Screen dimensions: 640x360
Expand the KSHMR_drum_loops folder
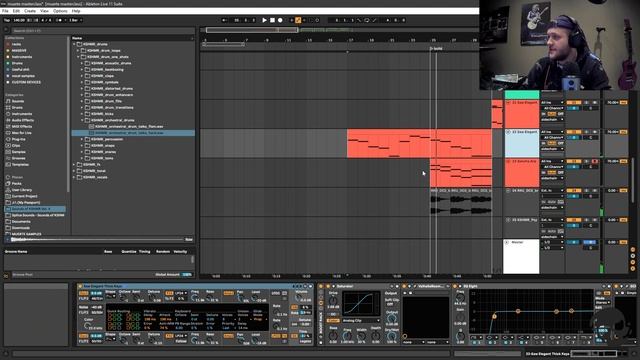78,51
